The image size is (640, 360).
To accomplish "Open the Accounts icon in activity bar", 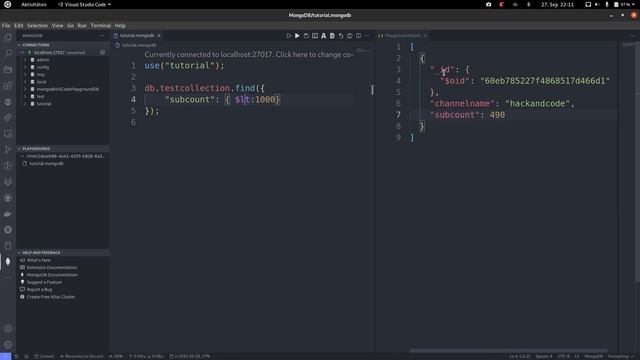I will click(x=8, y=329).
